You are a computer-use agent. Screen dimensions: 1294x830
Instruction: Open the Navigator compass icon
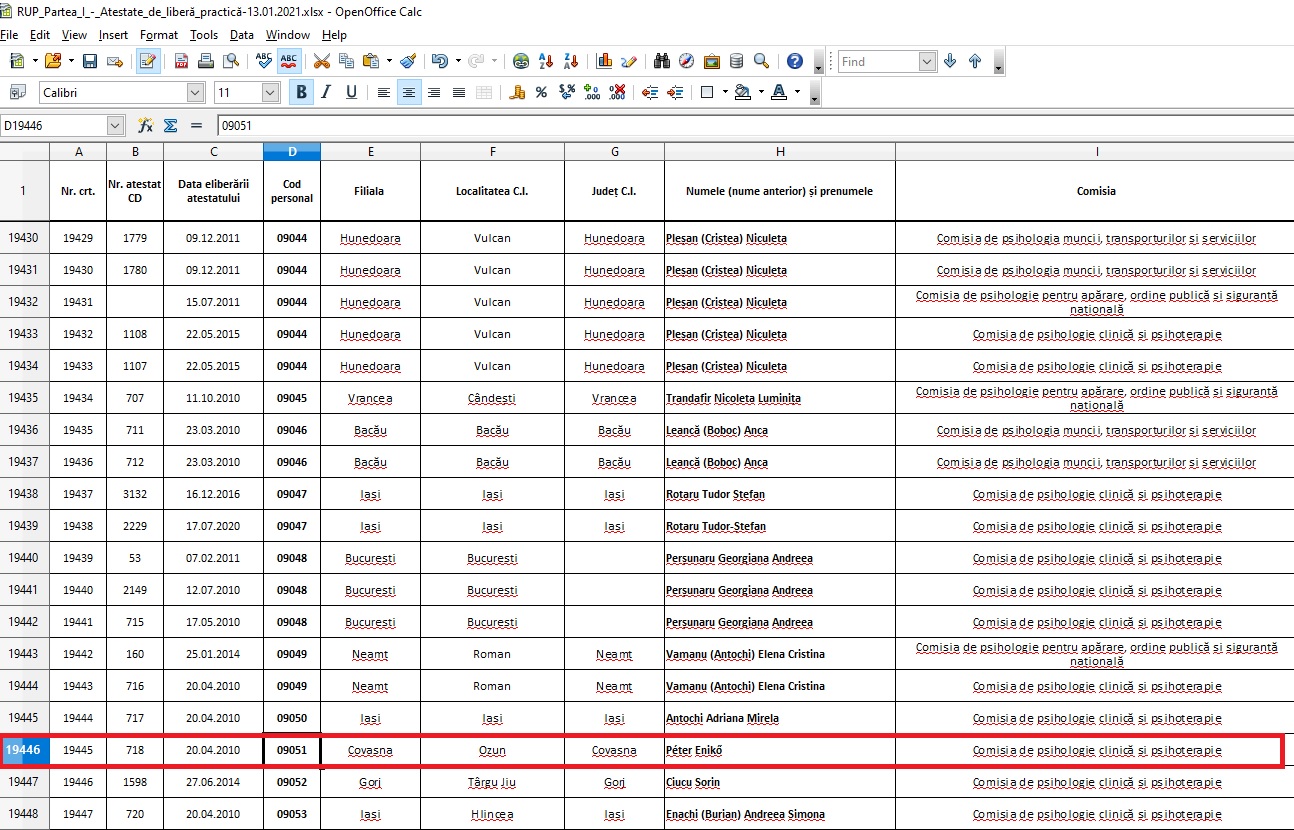(687, 61)
